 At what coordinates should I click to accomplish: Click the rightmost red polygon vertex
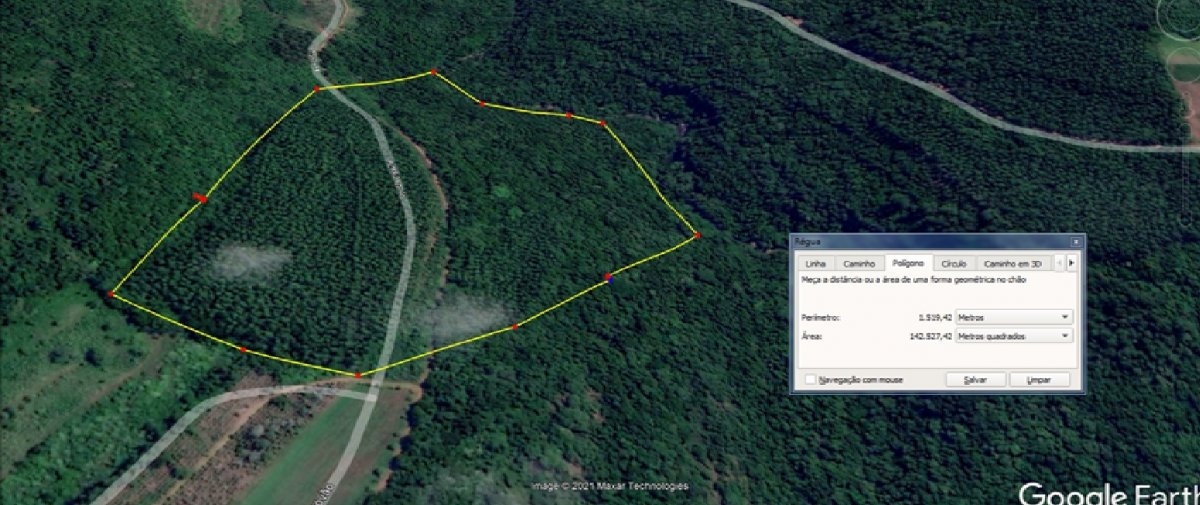pos(697,235)
